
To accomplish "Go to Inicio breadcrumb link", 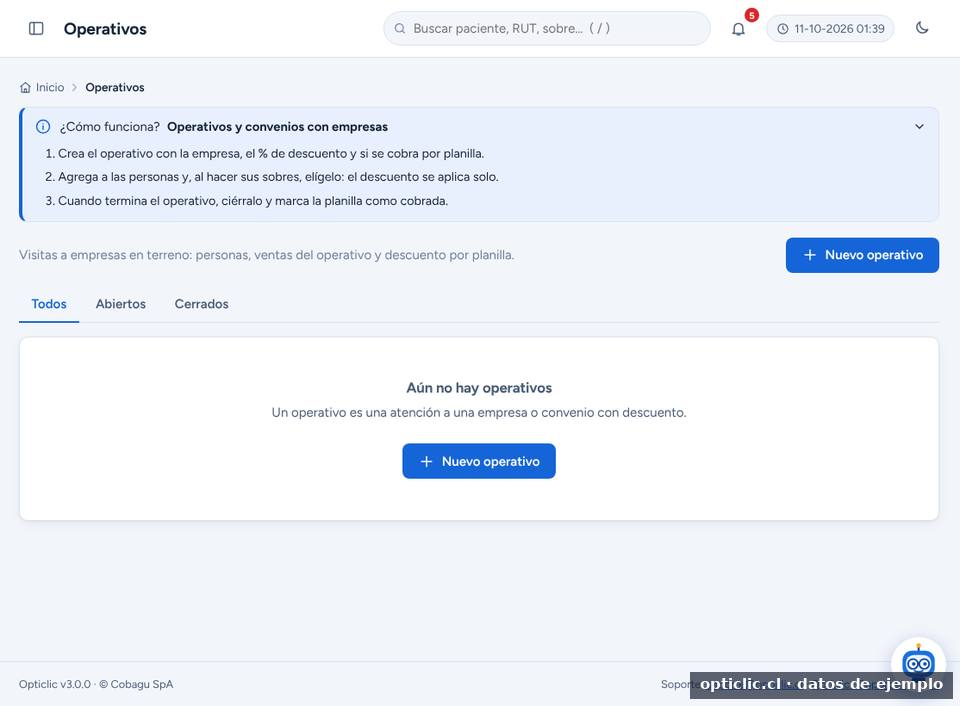I will point(50,88).
